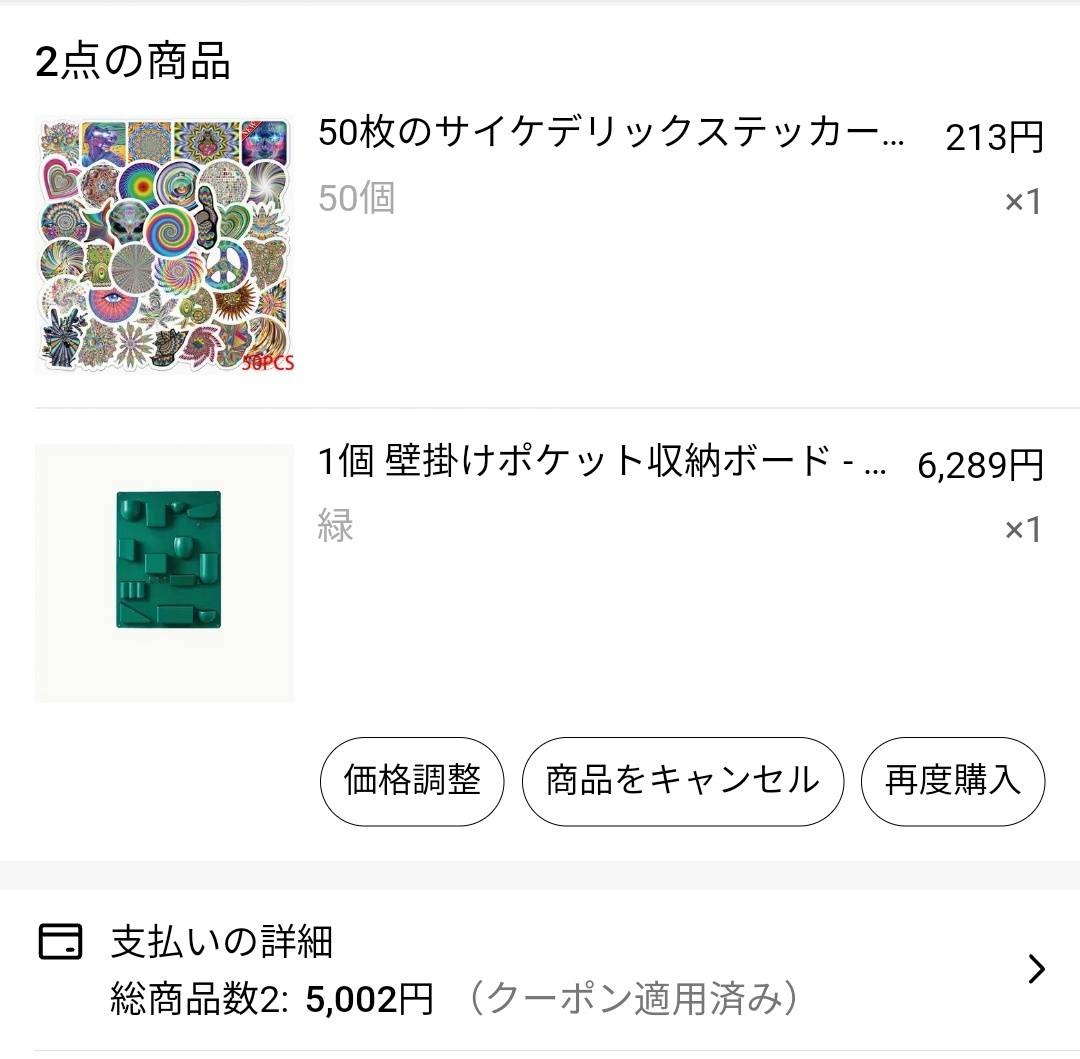Viewport: 1080px width, 1059px height.
Task: Tap the 213円 price
Action: 994,137
